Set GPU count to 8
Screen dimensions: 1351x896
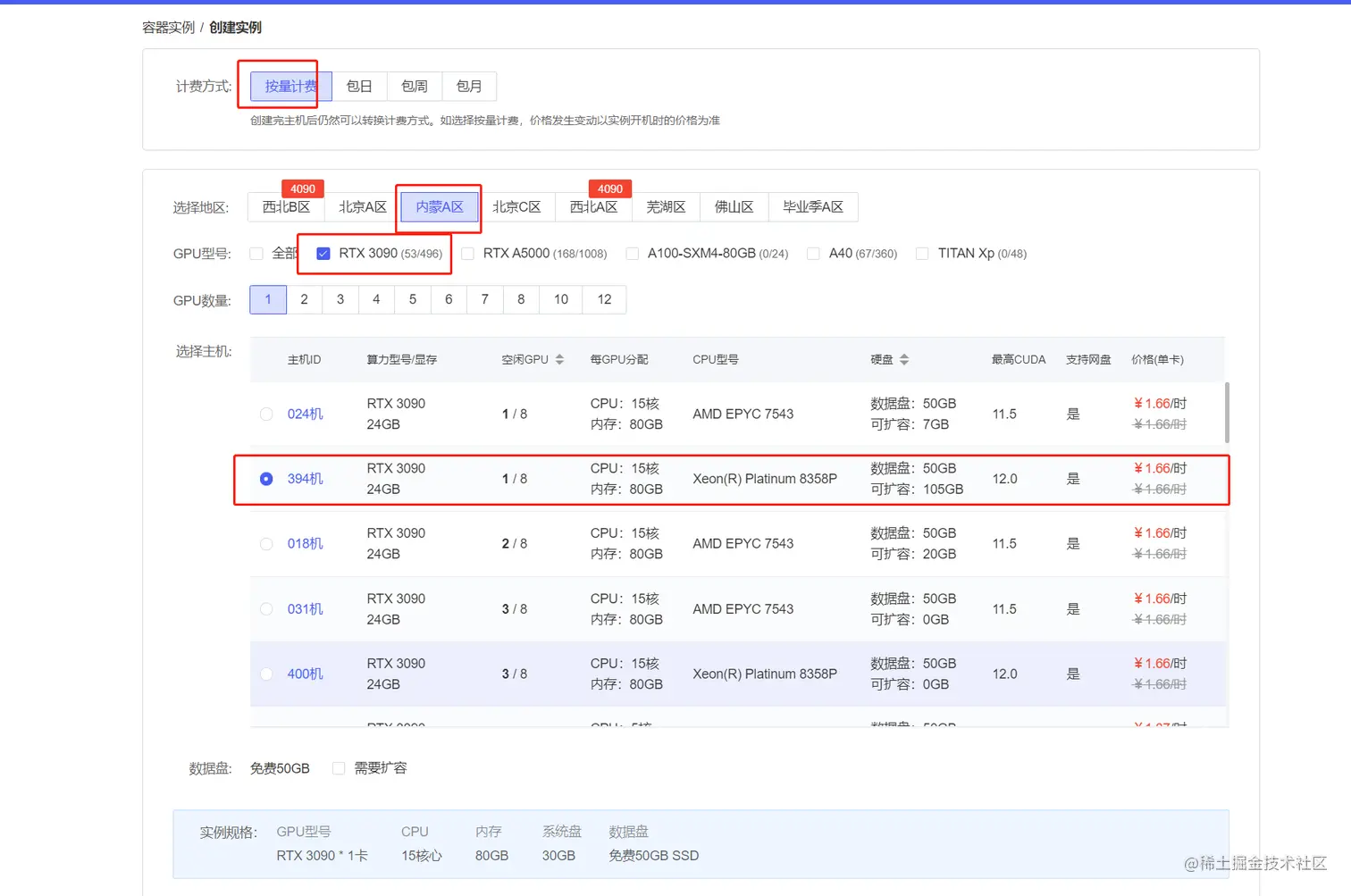pyautogui.click(x=521, y=299)
